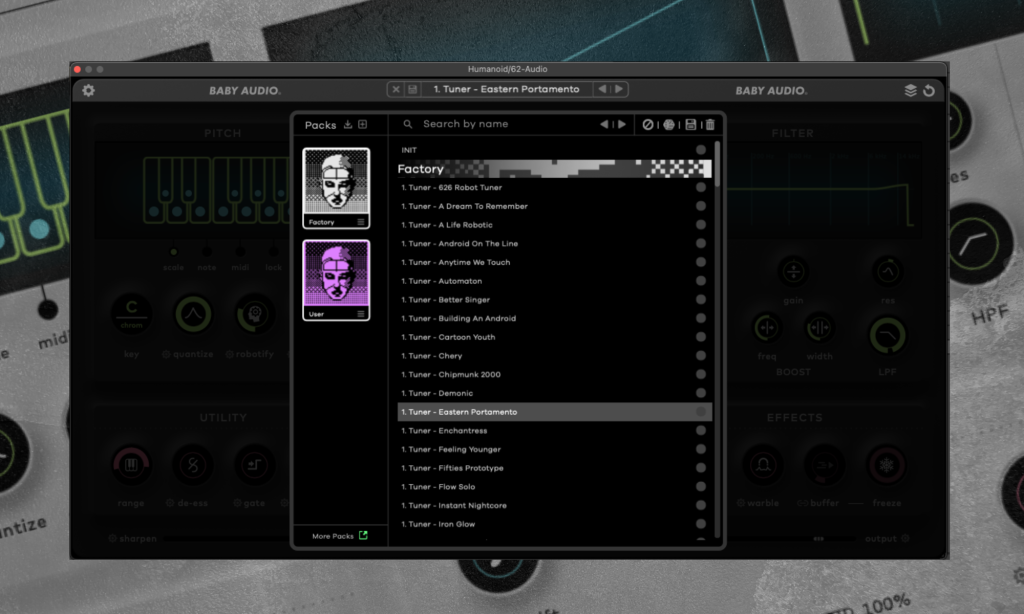Click the trash icon to delete preset

[710, 125]
